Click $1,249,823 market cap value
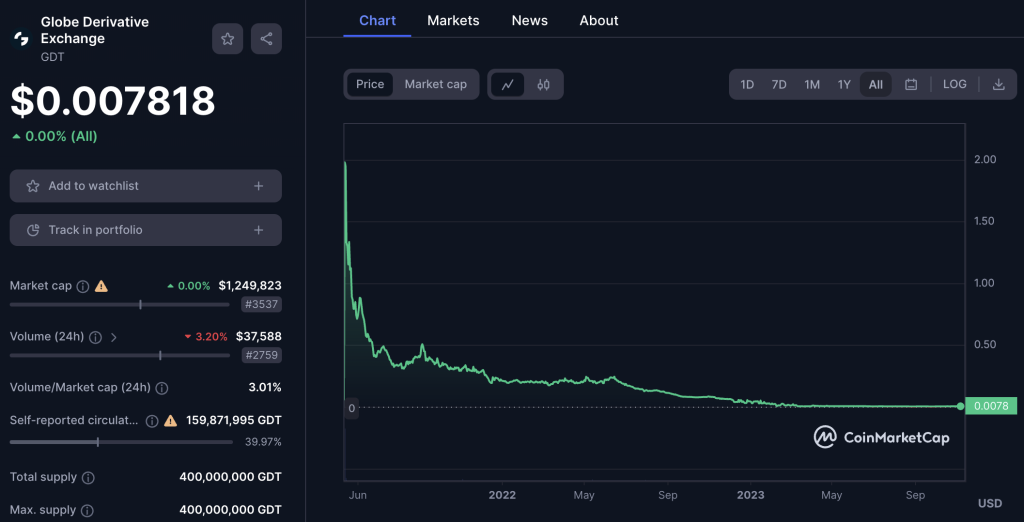 click(250, 285)
